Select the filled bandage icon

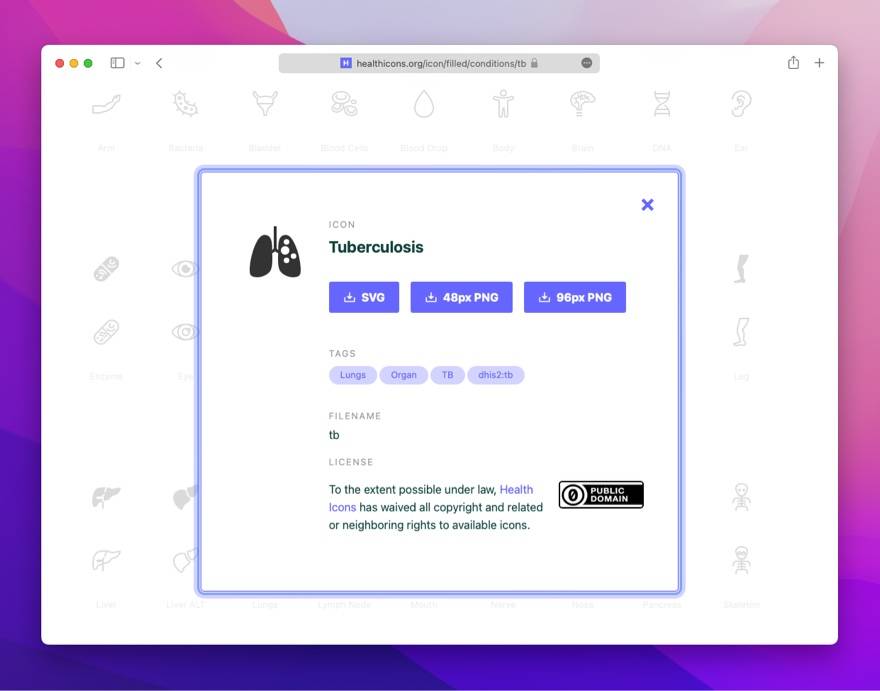[106, 269]
